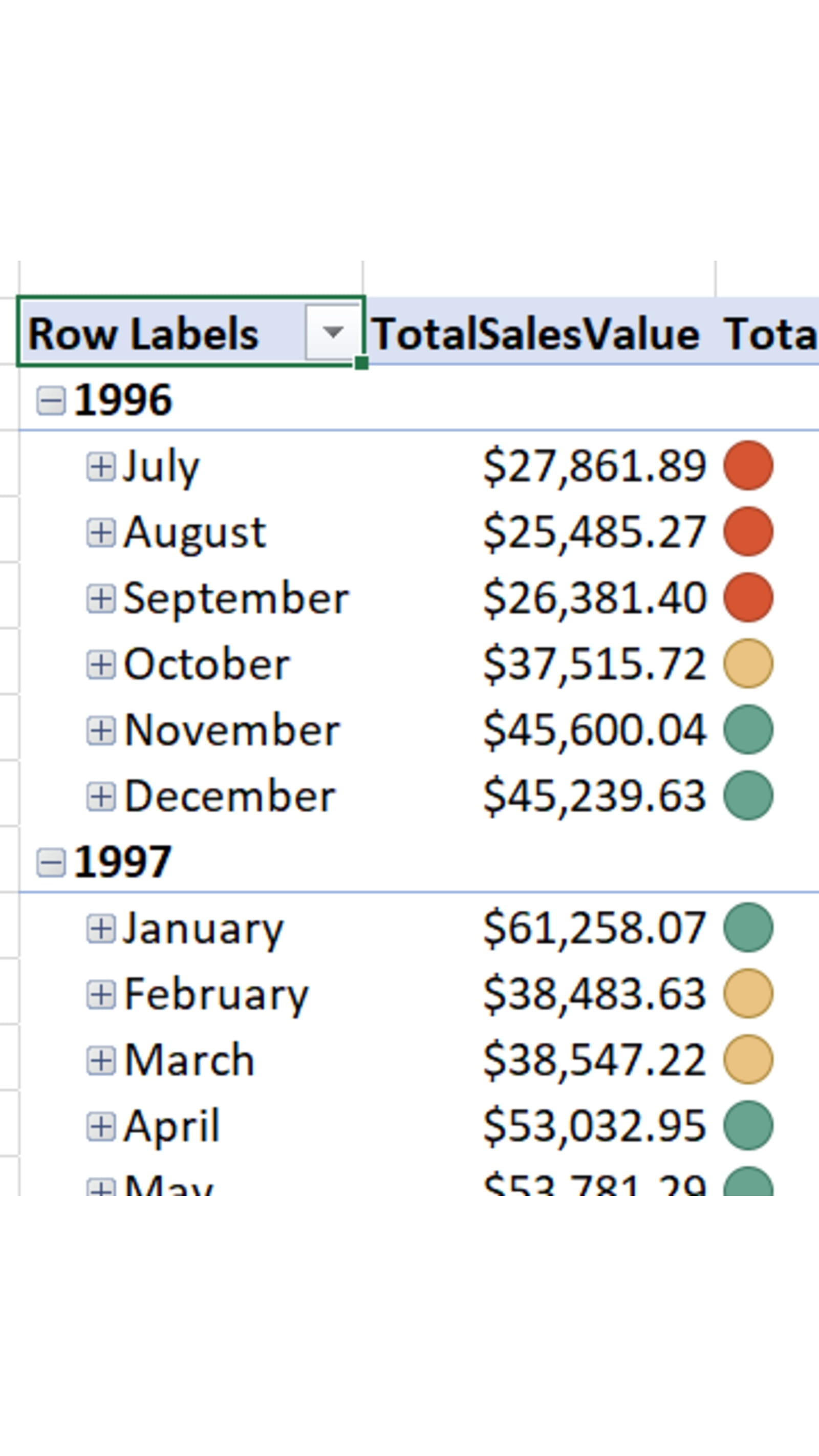Select the red circle icon for September
The width and height of the screenshot is (819, 1456).
point(747,598)
